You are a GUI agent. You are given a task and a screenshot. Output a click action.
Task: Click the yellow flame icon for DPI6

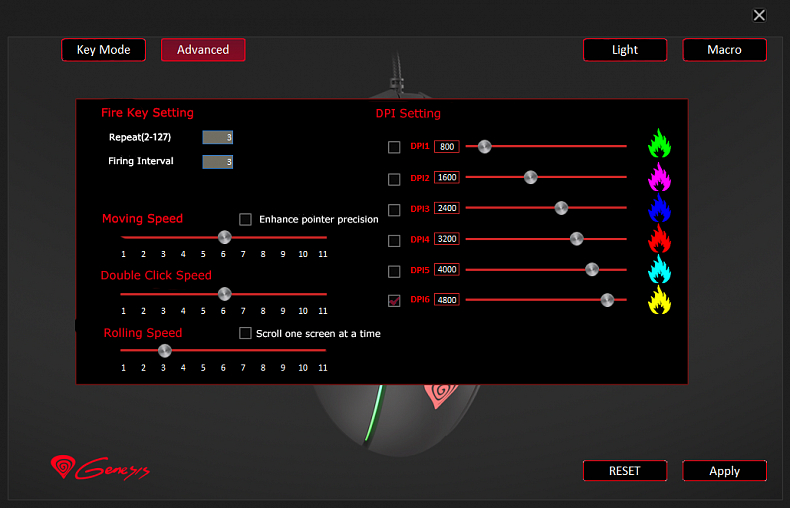click(x=659, y=300)
